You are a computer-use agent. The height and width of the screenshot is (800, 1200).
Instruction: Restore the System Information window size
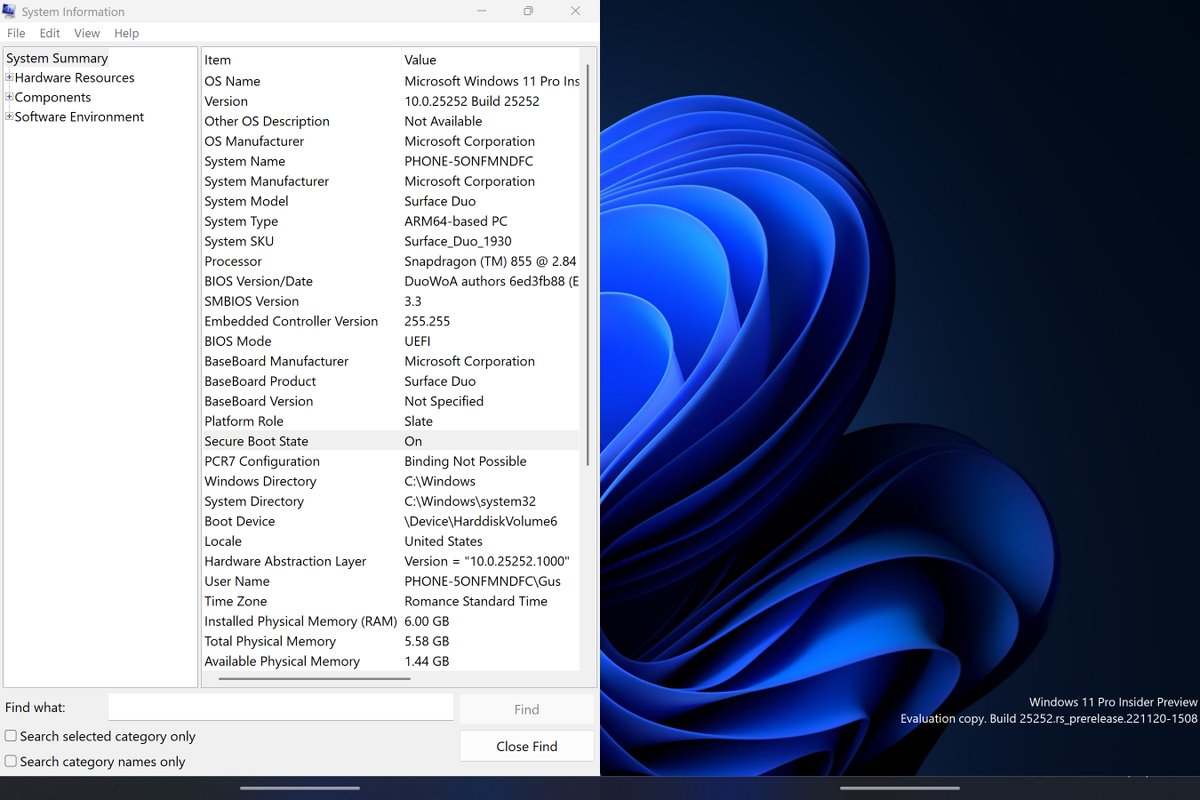tap(528, 11)
